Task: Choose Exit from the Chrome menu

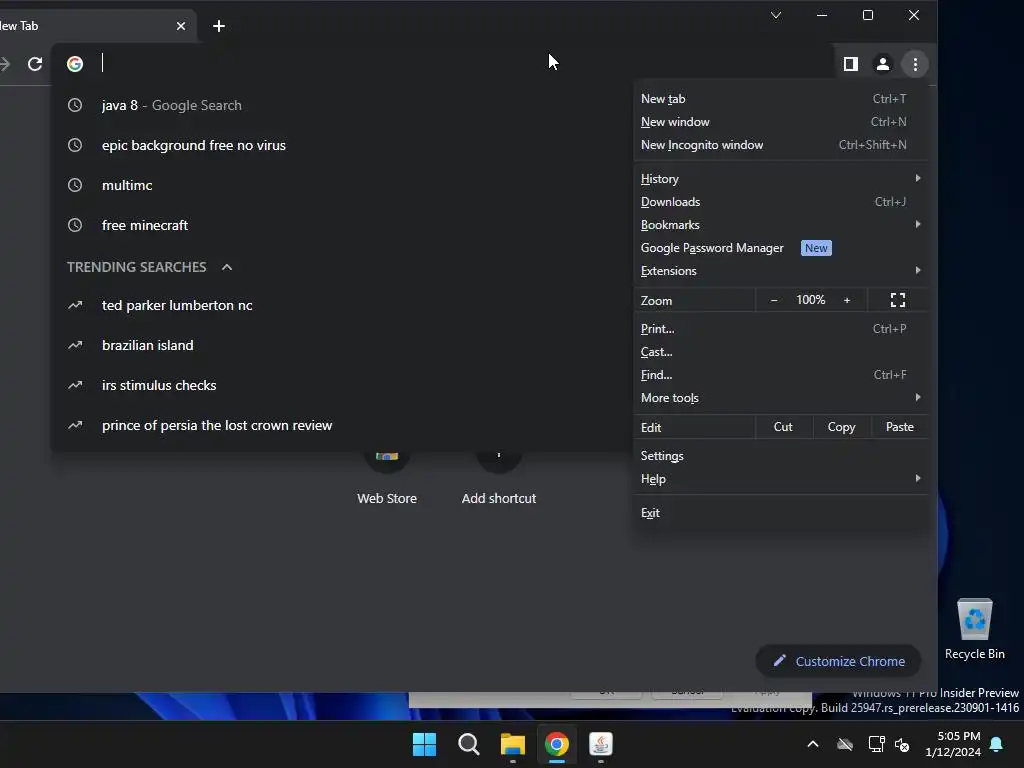Action: pos(780,513)
